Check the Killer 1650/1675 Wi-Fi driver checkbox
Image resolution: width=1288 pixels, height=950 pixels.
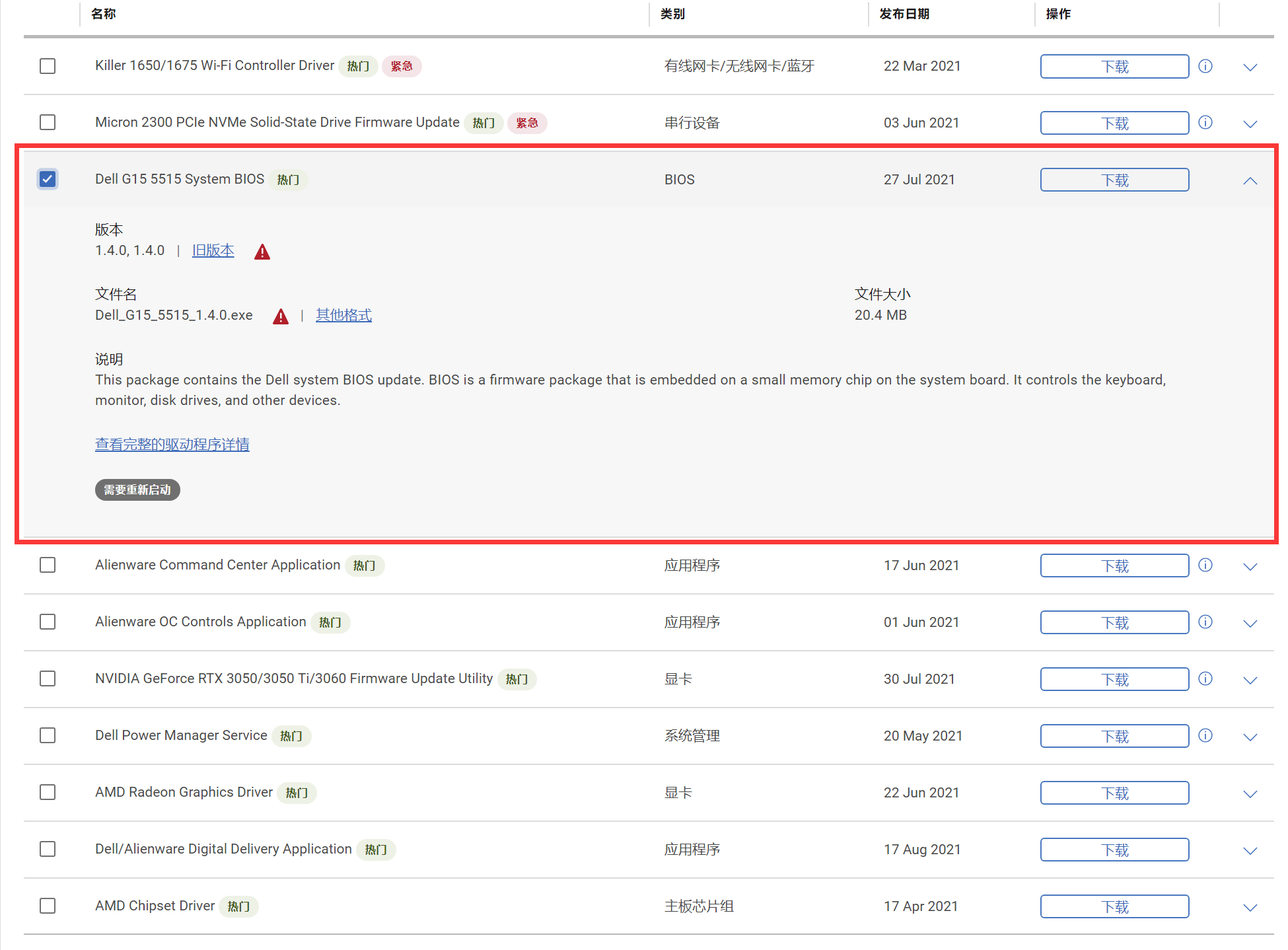click(48, 66)
